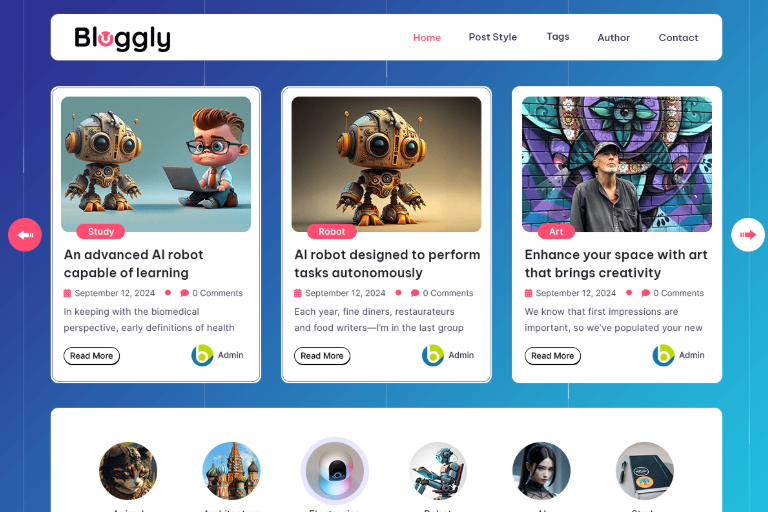This screenshot has height=512, width=768.
Task: Click Read More on AI robot learning post
Action: pos(92,356)
